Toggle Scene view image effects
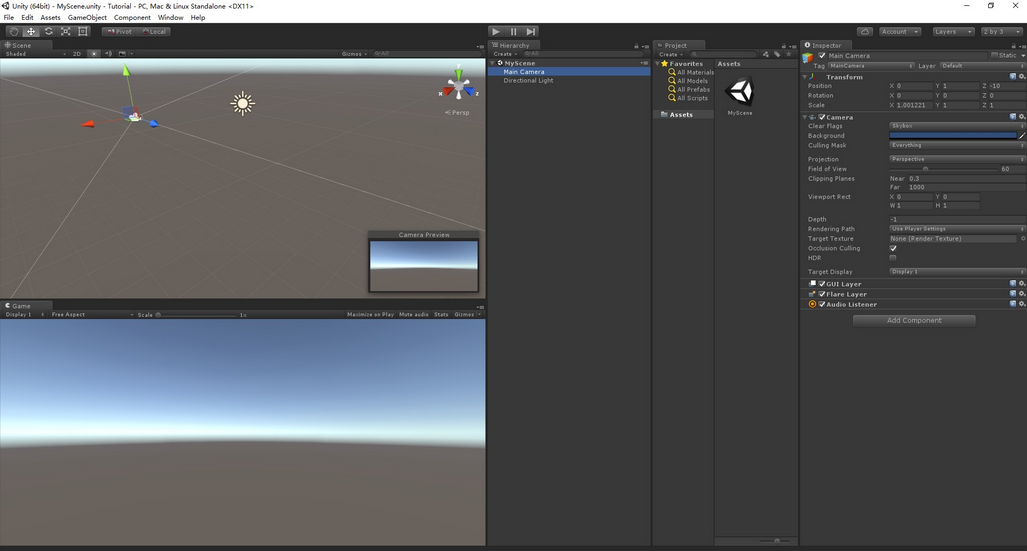Viewport: 1027px width, 551px height. [x=123, y=54]
